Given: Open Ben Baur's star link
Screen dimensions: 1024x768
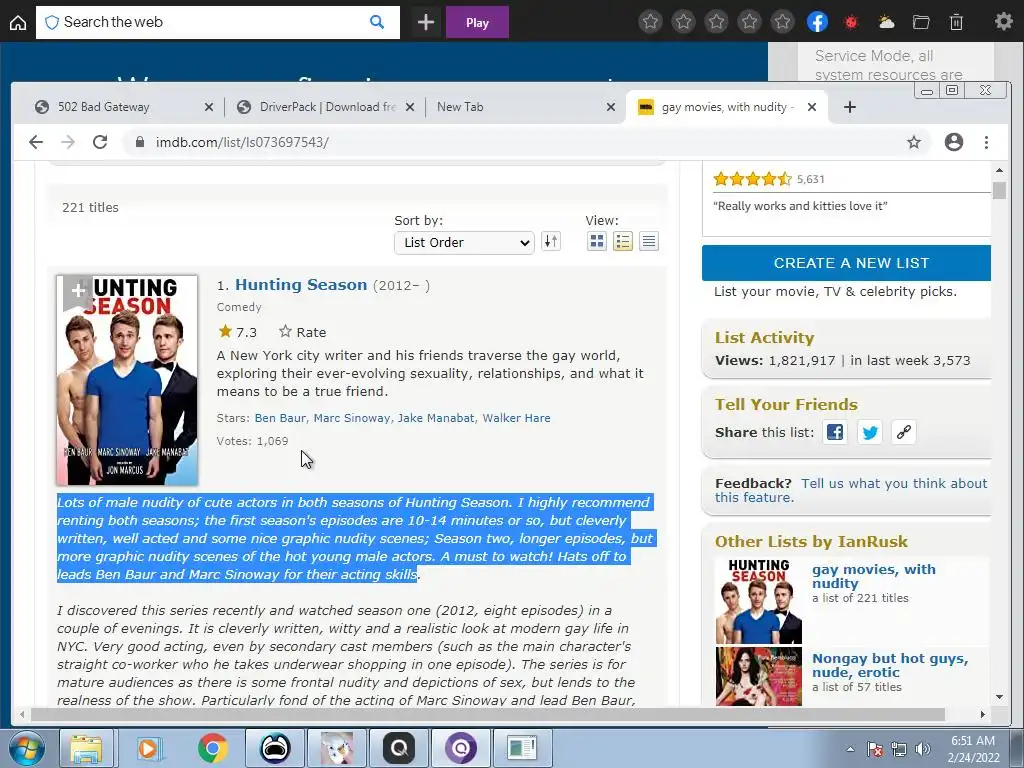Looking at the screenshot, I should pos(280,418).
